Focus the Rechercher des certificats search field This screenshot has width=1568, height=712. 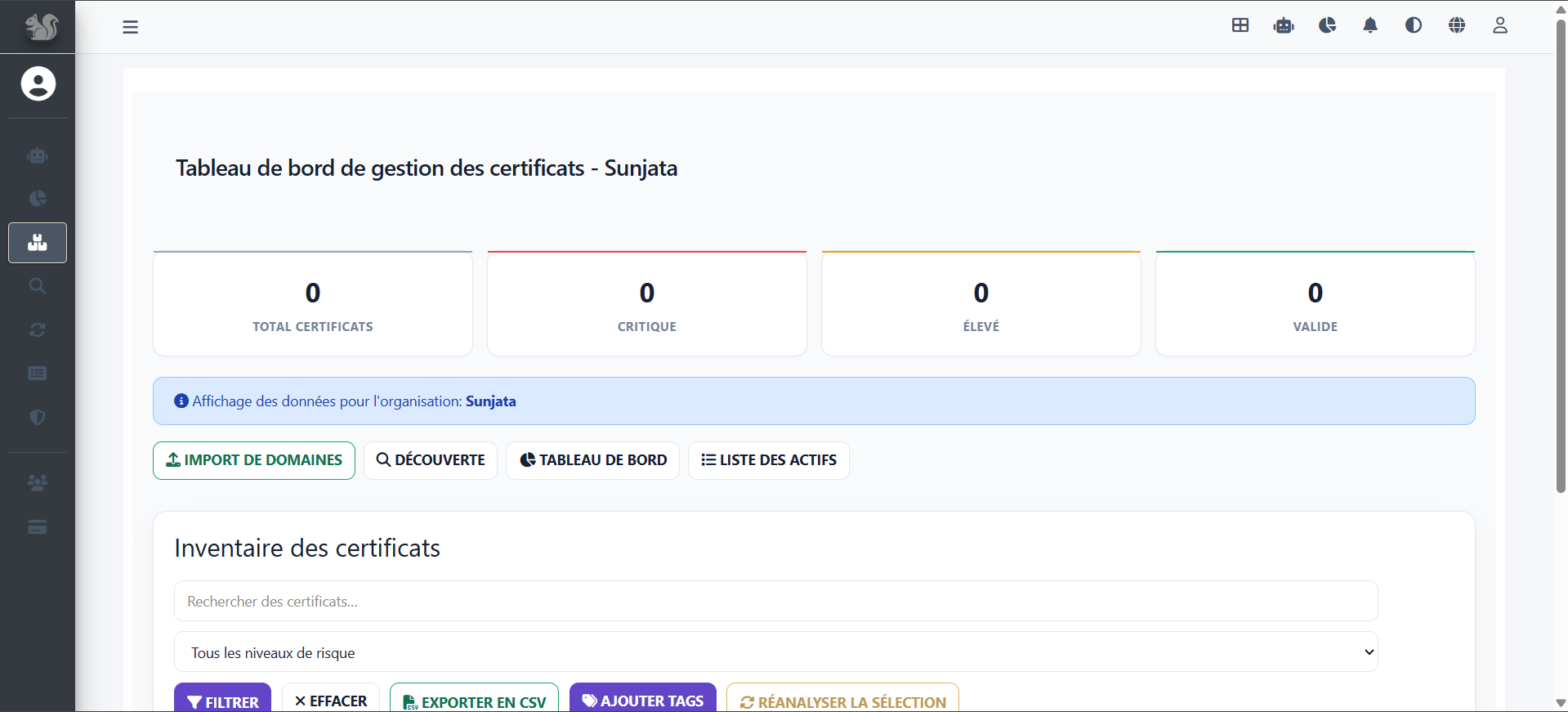point(776,601)
